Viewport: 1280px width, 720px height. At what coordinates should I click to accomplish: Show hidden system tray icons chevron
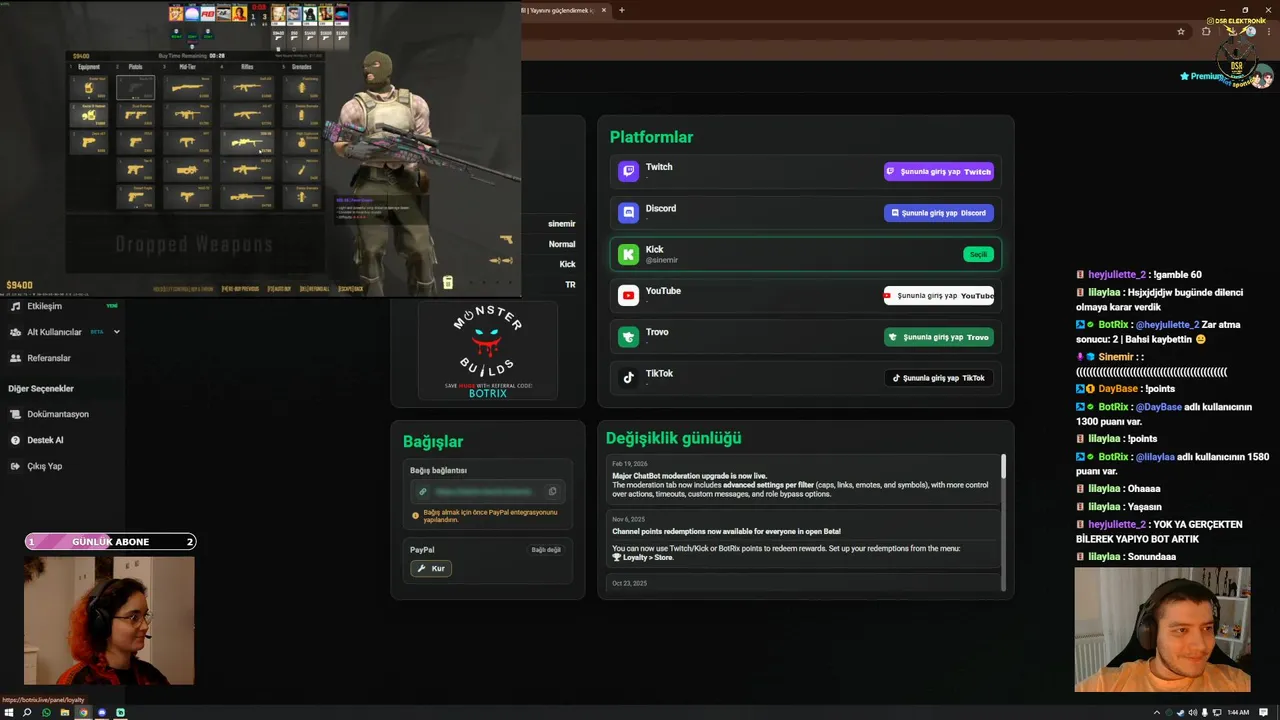pyautogui.click(x=1157, y=713)
